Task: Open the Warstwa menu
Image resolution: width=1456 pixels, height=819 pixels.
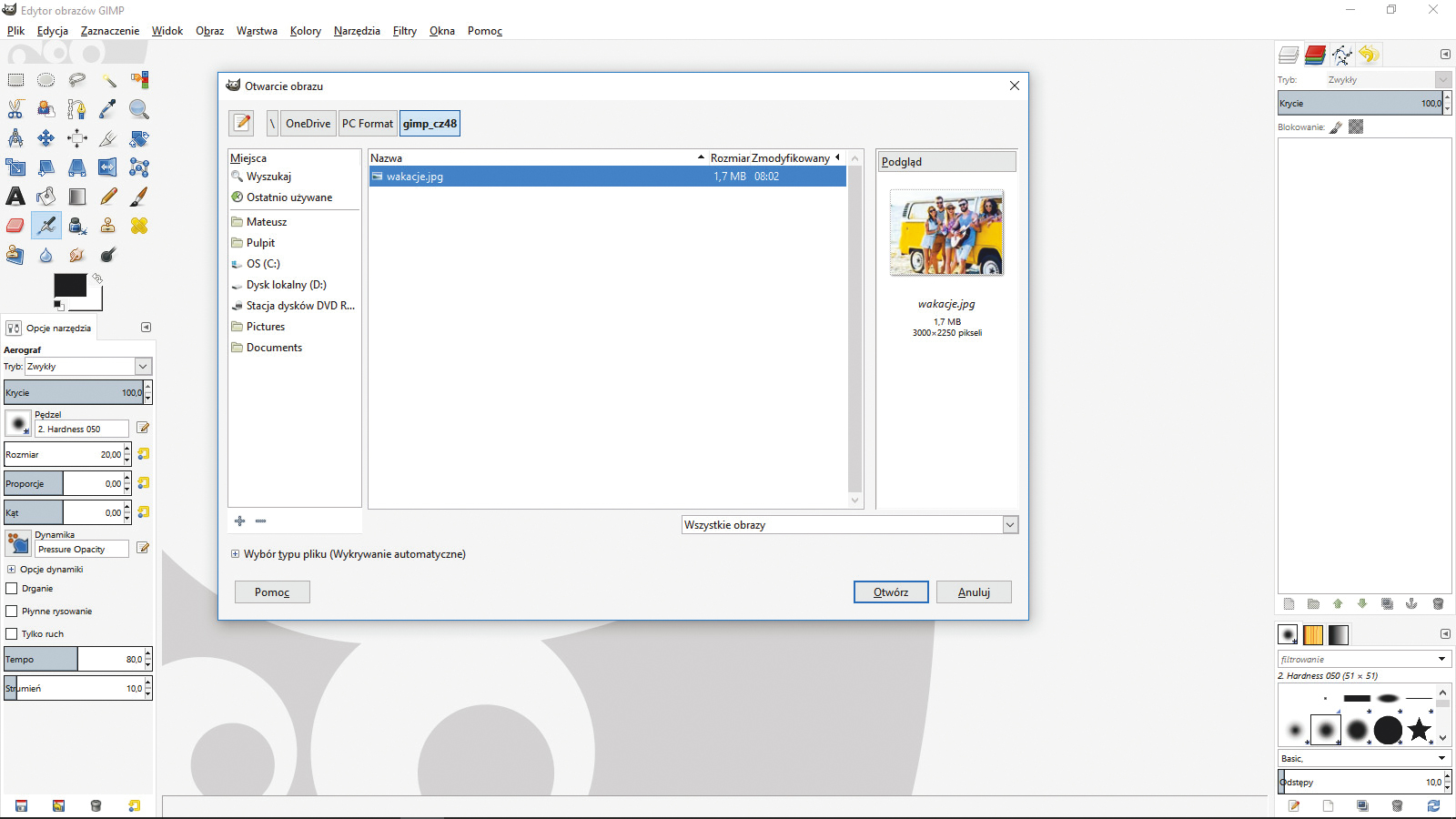Action: tap(257, 31)
